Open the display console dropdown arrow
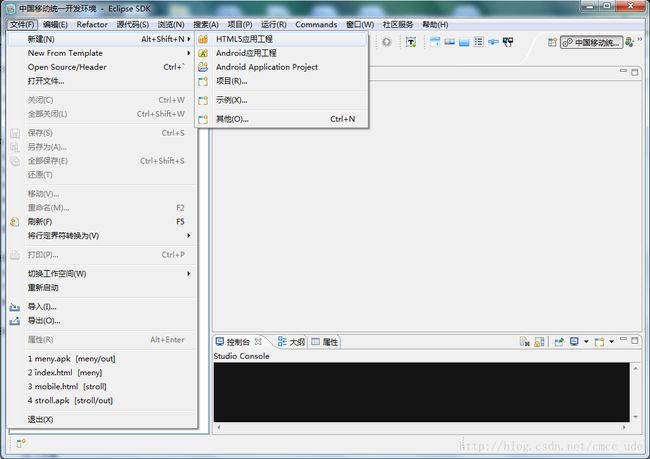 586,342
